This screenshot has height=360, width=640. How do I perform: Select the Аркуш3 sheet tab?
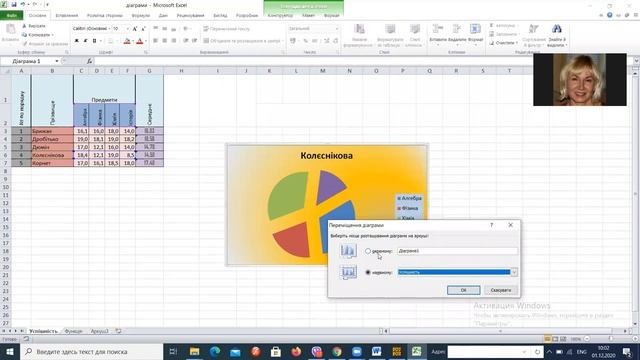(x=100, y=331)
